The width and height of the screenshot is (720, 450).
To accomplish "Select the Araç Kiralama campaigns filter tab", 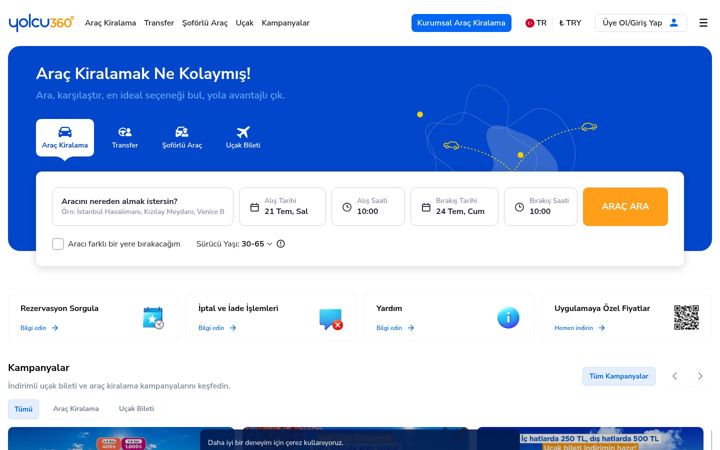I will [76, 409].
